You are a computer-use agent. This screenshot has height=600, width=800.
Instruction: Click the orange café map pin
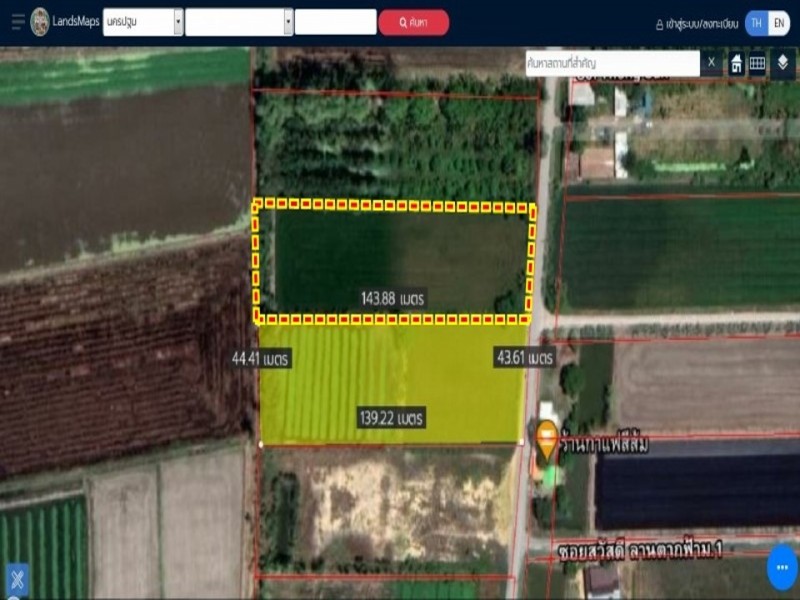point(546,438)
